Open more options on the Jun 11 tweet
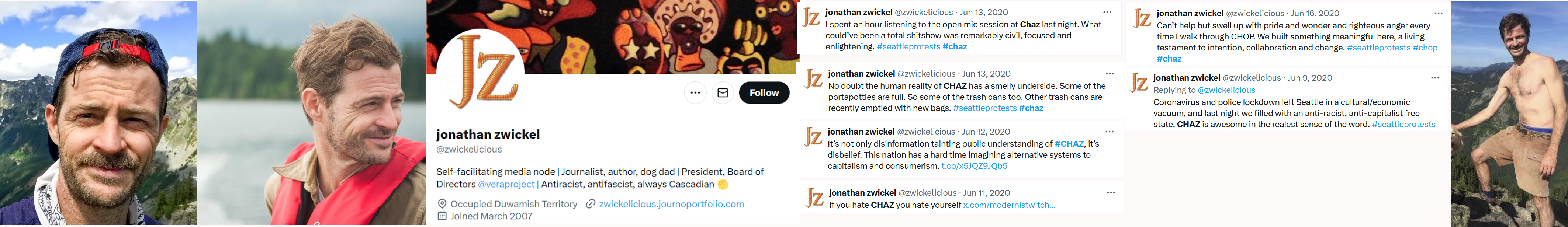The image size is (1568, 227). [1111, 193]
